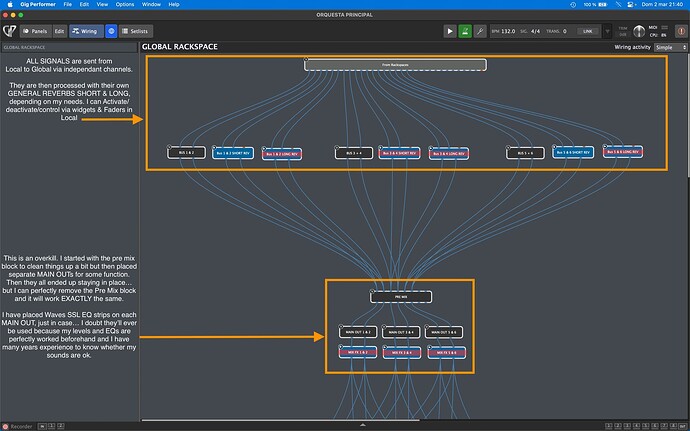Open the Options menu

pyautogui.click(x=125, y=4)
